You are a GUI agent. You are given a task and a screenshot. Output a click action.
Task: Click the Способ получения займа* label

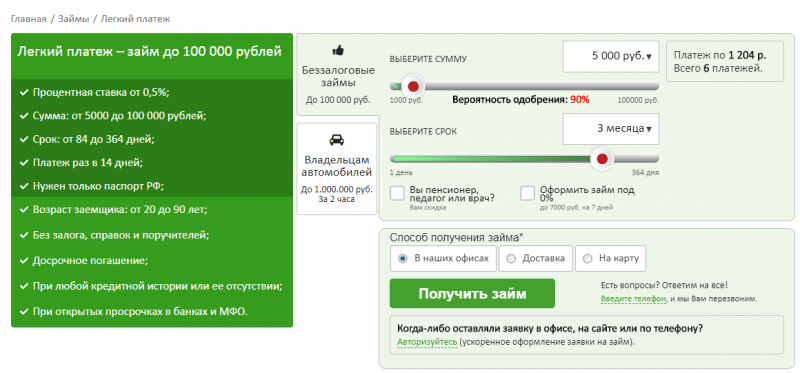[x=457, y=237]
